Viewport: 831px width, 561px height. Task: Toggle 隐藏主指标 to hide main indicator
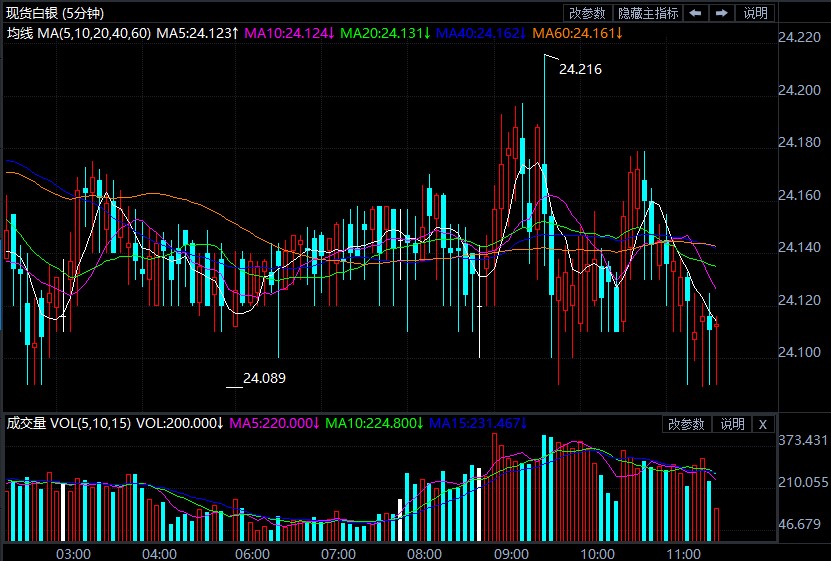(x=648, y=13)
